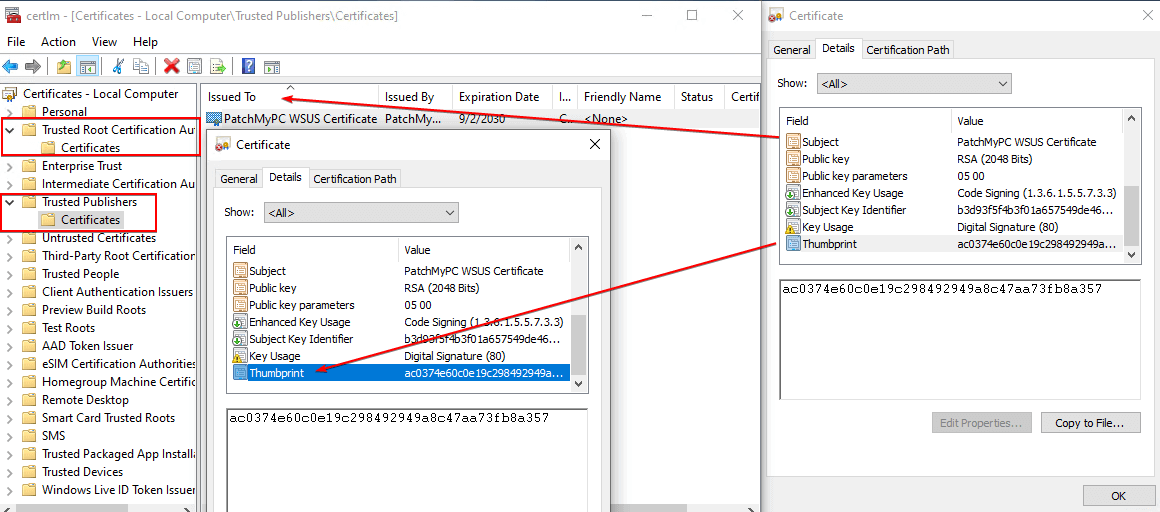The width and height of the screenshot is (1160, 512).
Task: Select Thumbprint field in front Certificate dialog
Action: coord(399,373)
